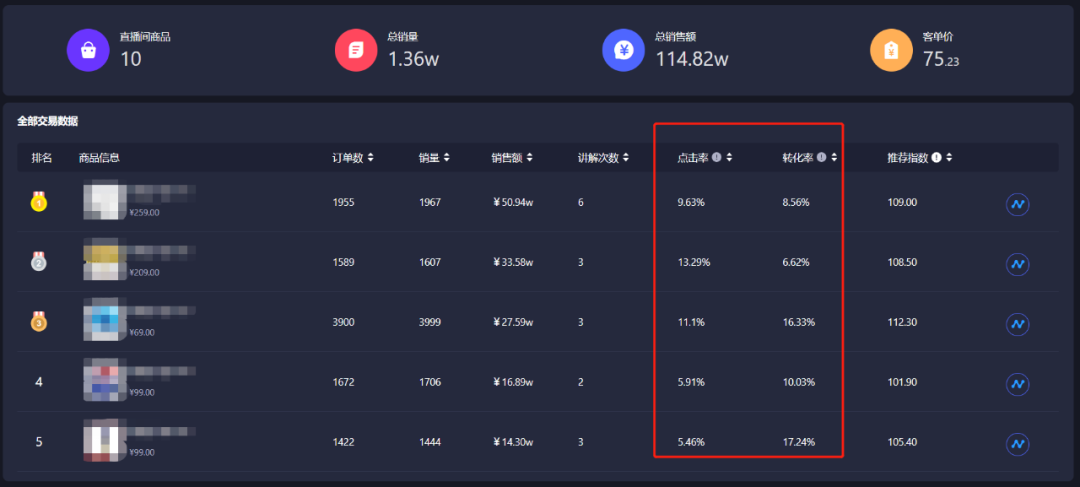1080x487 pixels.
Task: Click blue yen 总销售额 icon
Action: pyautogui.click(x=623, y=50)
